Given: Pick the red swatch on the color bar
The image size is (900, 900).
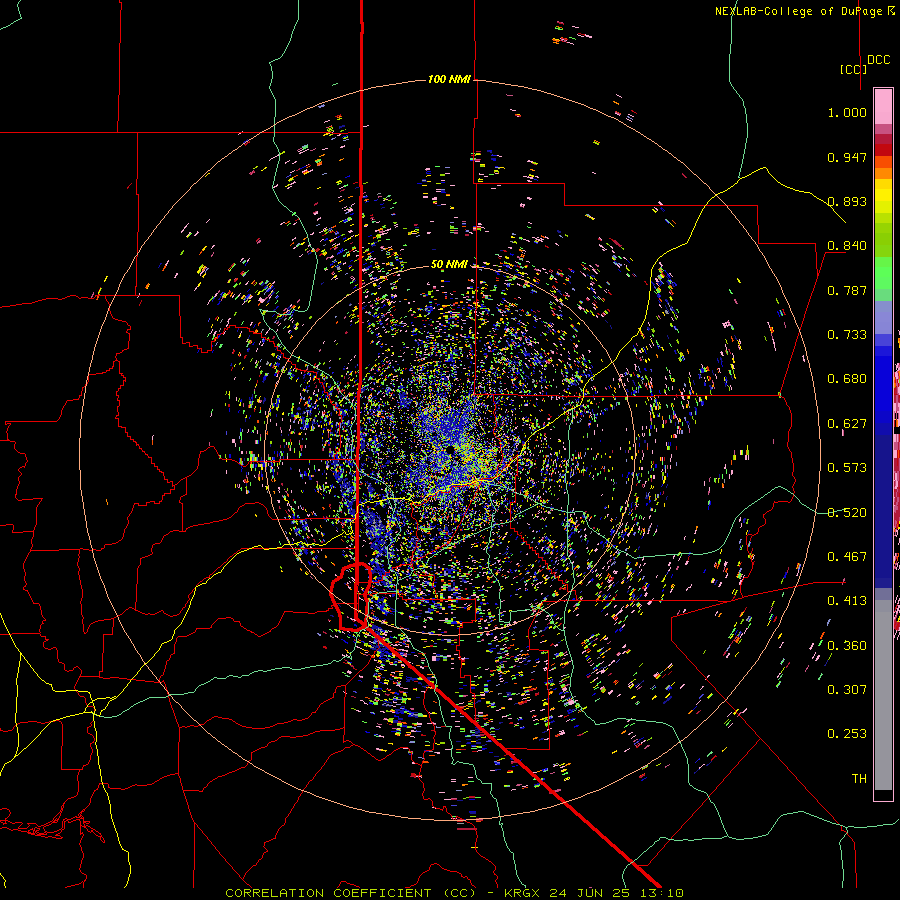Looking at the screenshot, I should [883, 150].
